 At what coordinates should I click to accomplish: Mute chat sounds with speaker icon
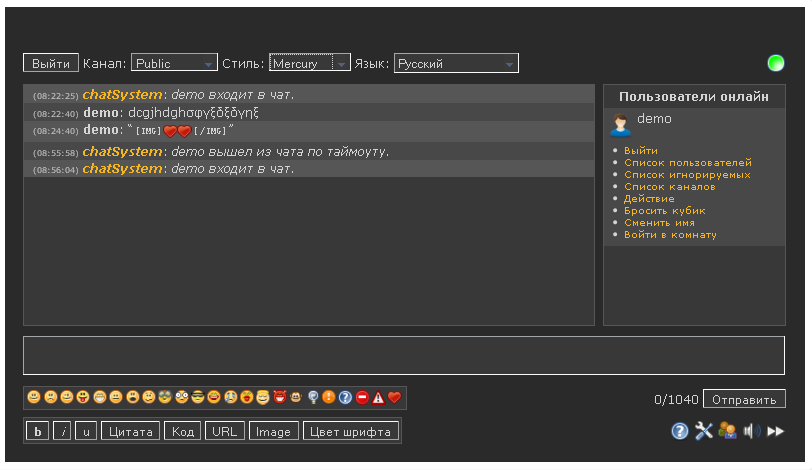click(x=751, y=431)
